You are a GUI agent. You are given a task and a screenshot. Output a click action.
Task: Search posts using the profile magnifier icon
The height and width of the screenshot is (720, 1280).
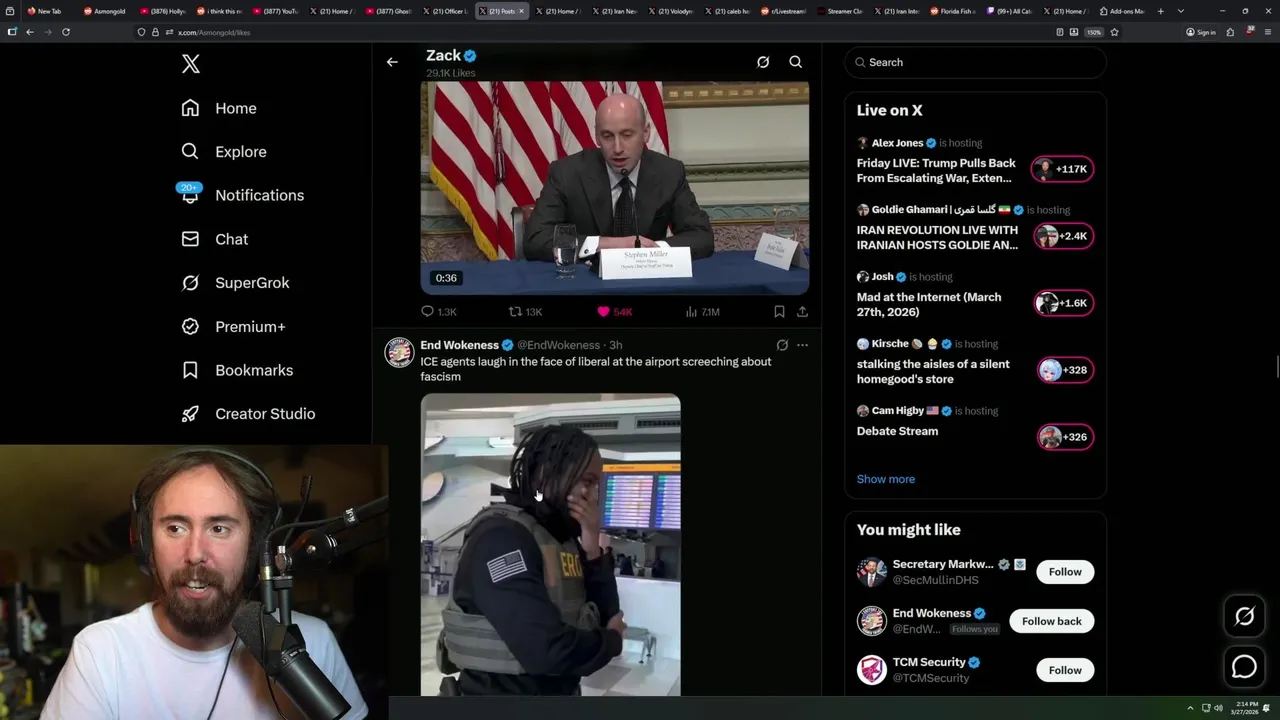coord(796,62)
